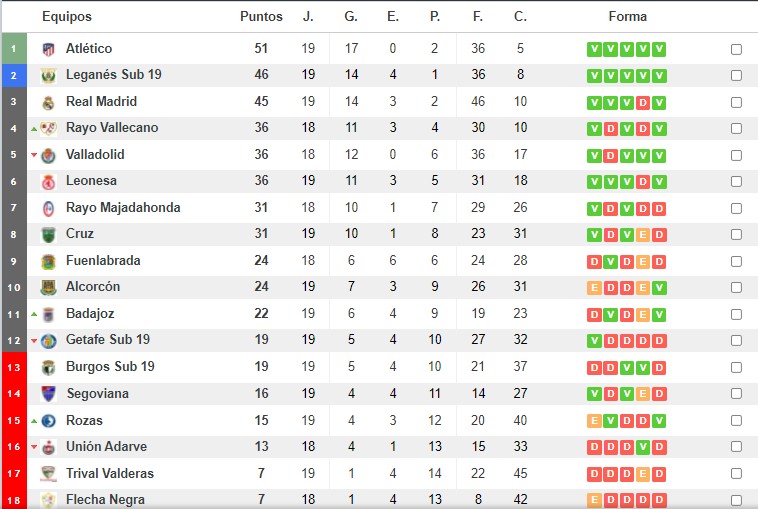
Task: Sort table by Puntos column header
Action: click(261, 17)
